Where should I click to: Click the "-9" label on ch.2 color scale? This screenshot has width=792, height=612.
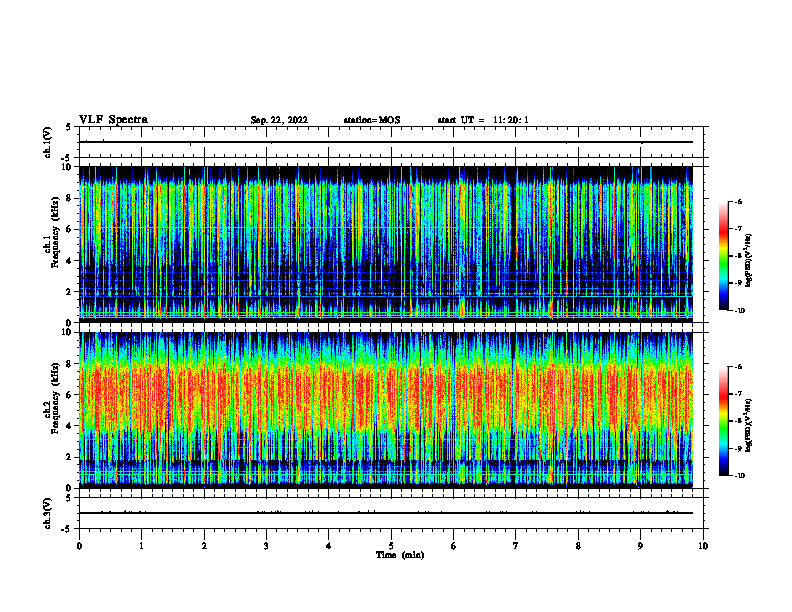click(738, 448)
